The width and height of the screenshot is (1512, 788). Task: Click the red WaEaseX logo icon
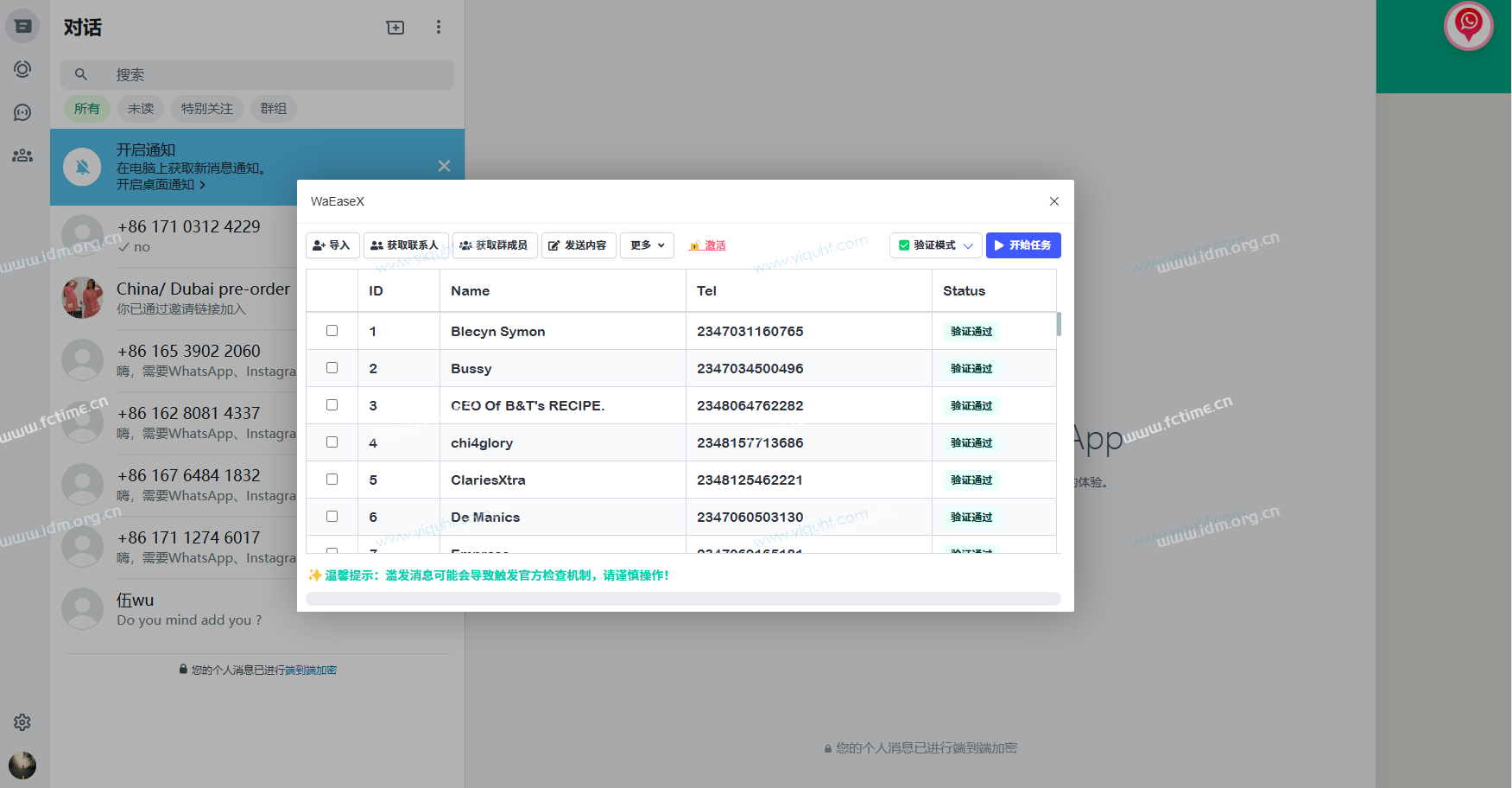(x=1469, y=26)
